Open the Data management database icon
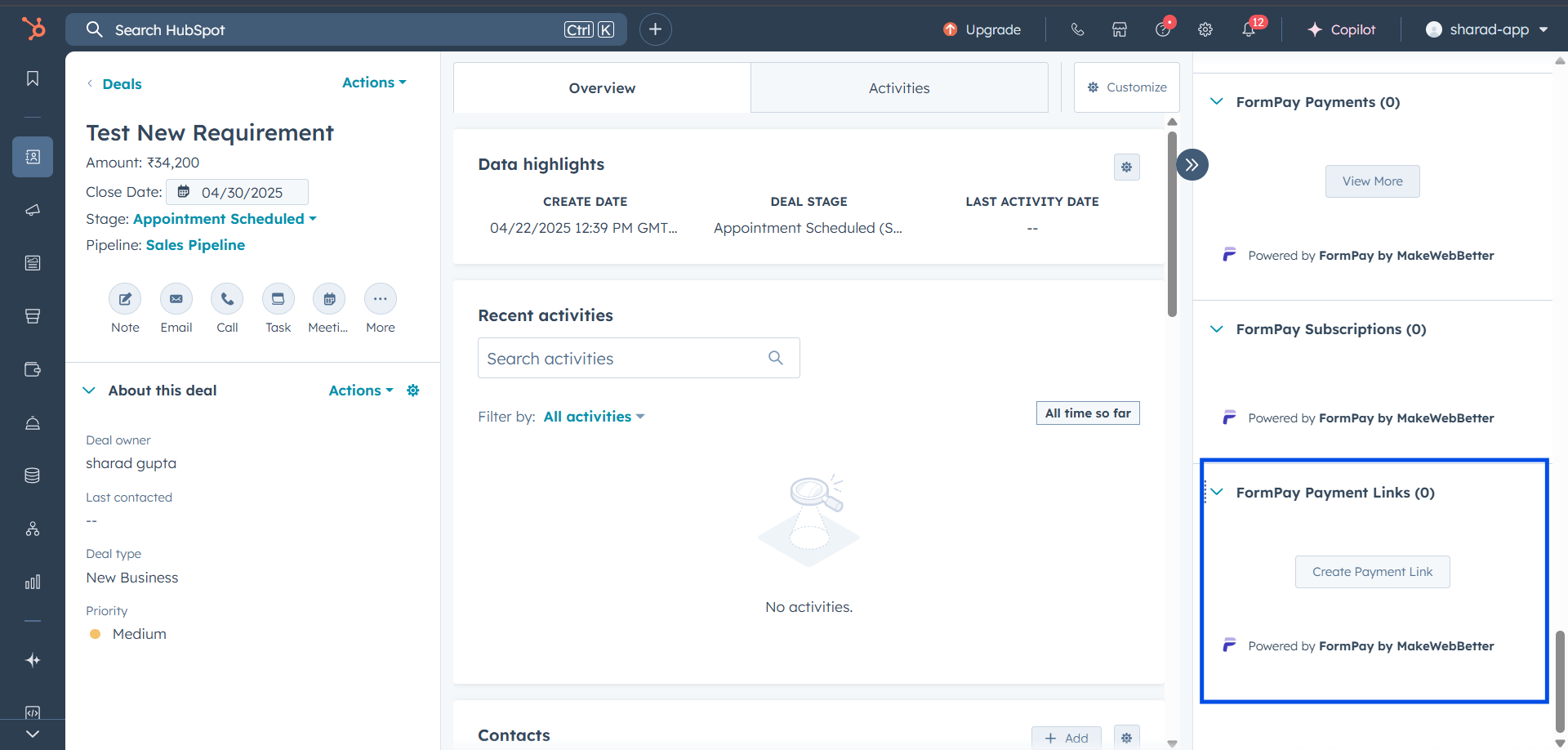 click(x=33, y=475)
